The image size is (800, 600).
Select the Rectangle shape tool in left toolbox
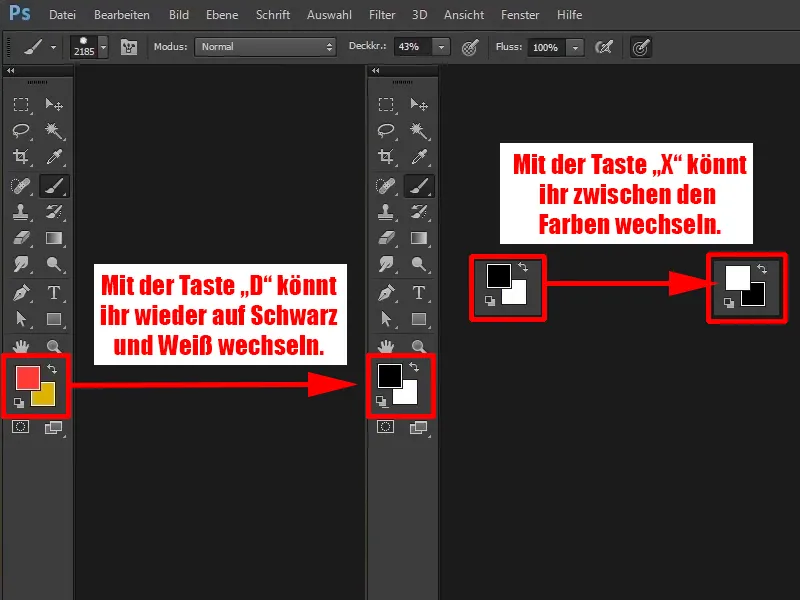coord(54,319)
